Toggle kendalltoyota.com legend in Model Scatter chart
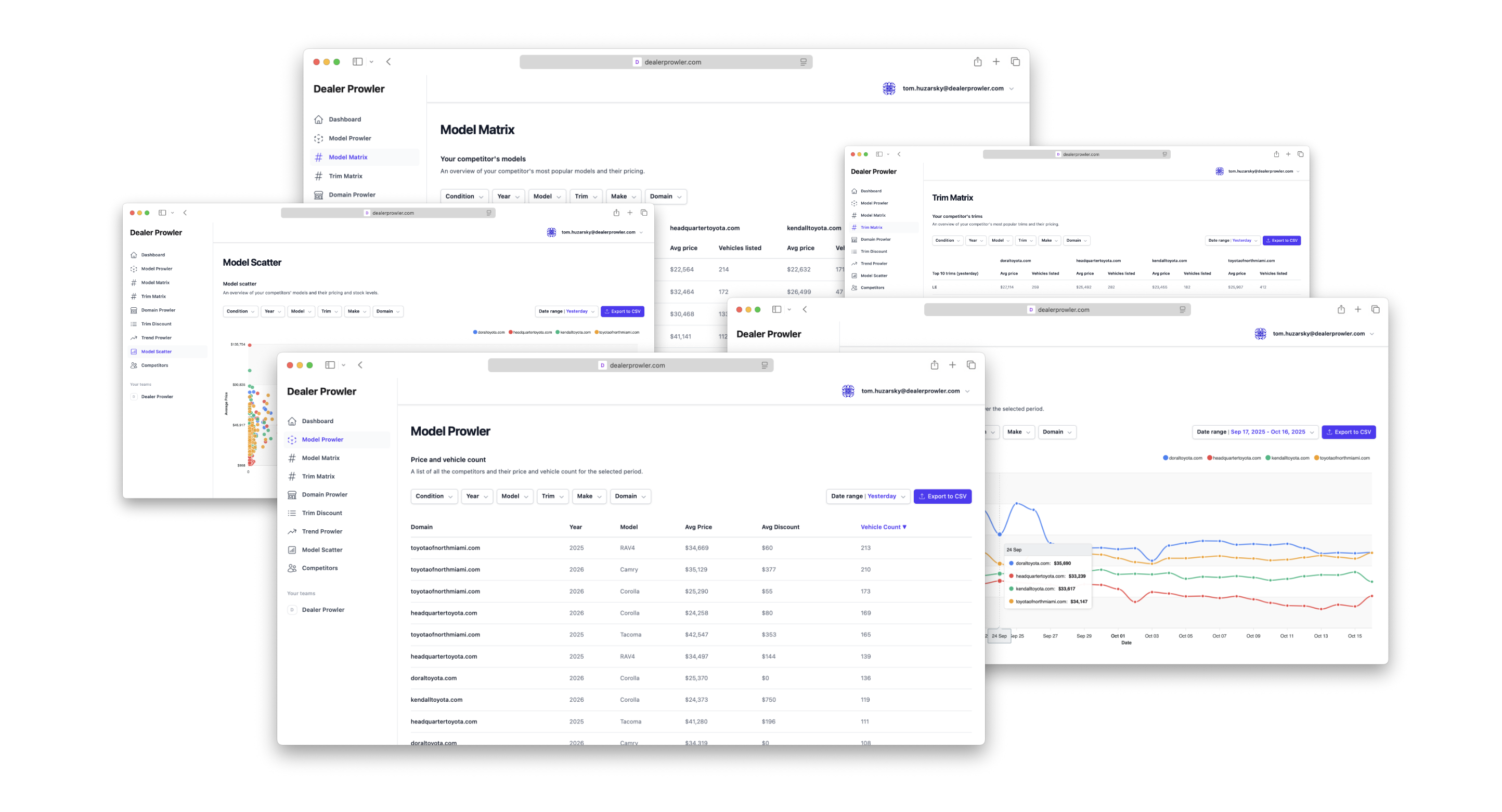Screen dimensions: 1502x812 [573, 332]
